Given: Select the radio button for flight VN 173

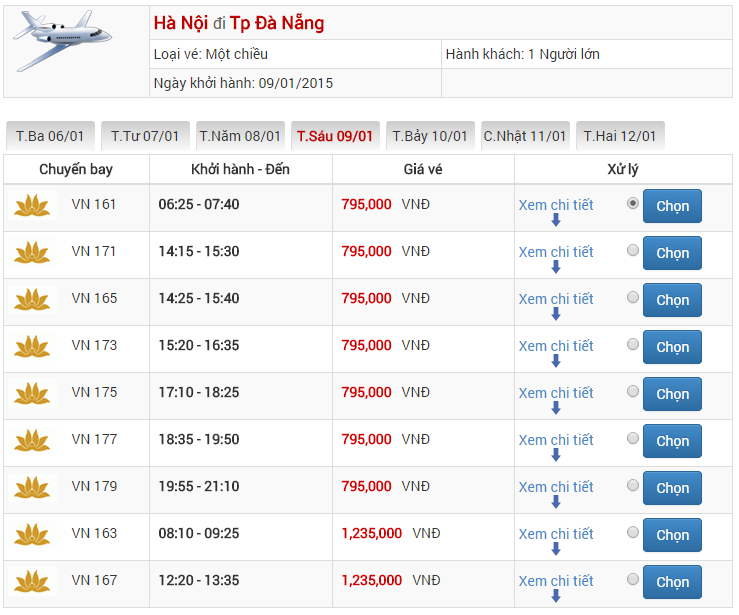Looking at the screenshot, I should 633,344.
